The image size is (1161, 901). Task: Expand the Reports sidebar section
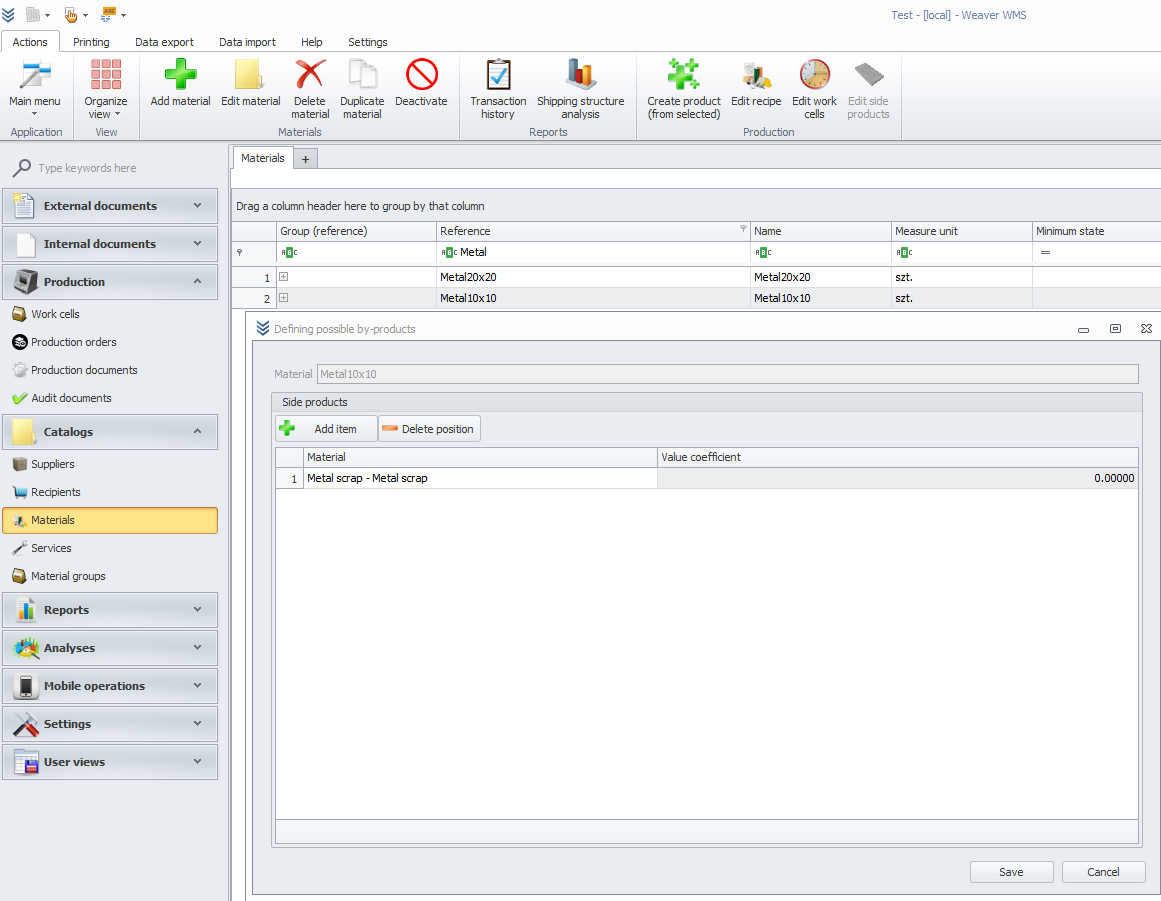110,610
